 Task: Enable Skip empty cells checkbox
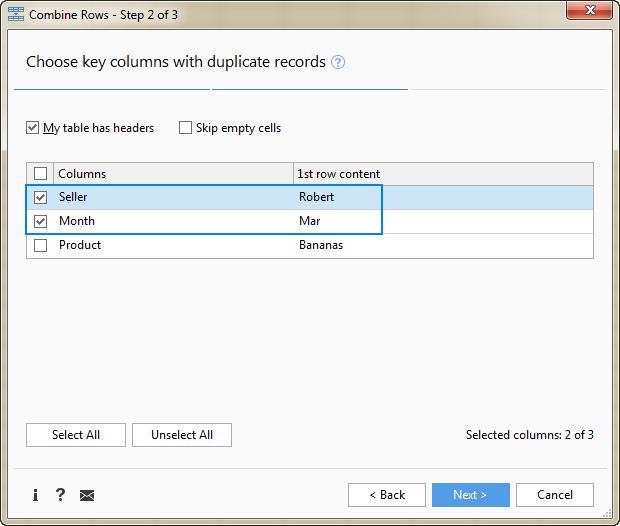185,128
